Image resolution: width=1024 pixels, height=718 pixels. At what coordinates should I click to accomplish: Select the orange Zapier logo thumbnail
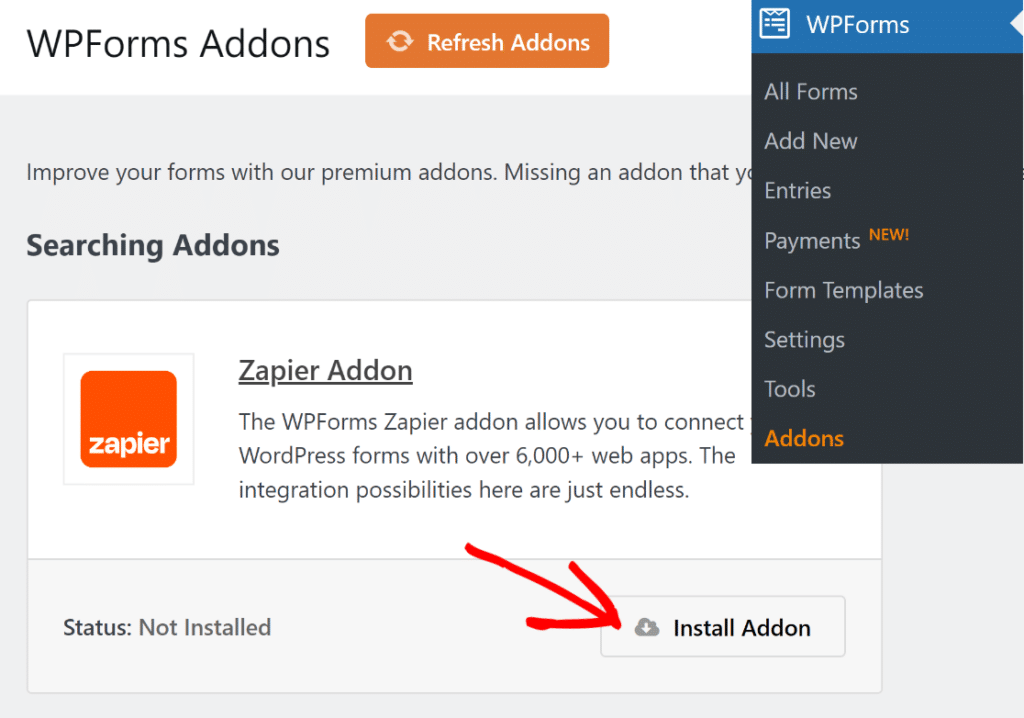pos(128,419)
